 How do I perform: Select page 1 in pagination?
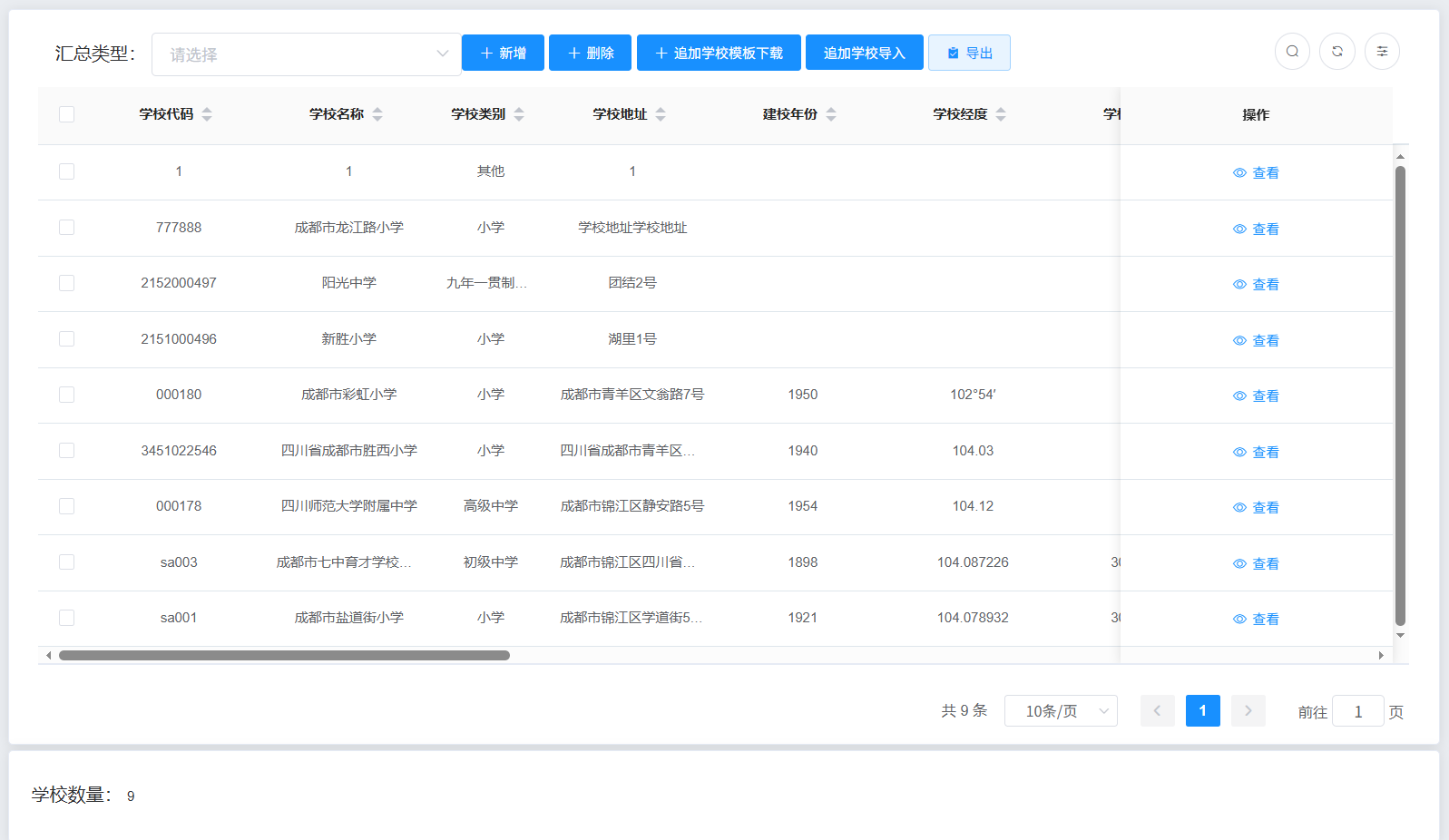1202,711
